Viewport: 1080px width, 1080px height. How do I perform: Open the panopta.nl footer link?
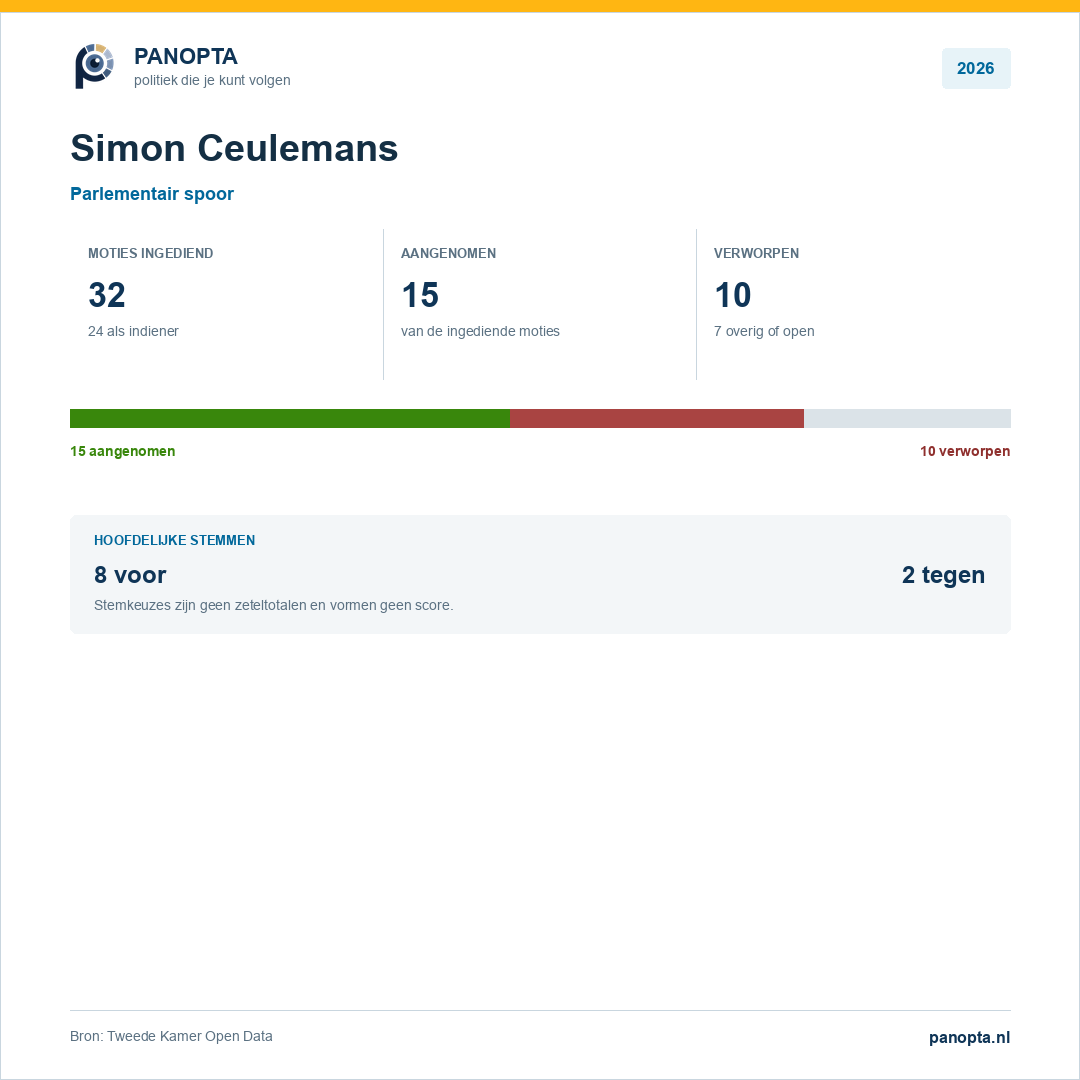pos(969,1037)
